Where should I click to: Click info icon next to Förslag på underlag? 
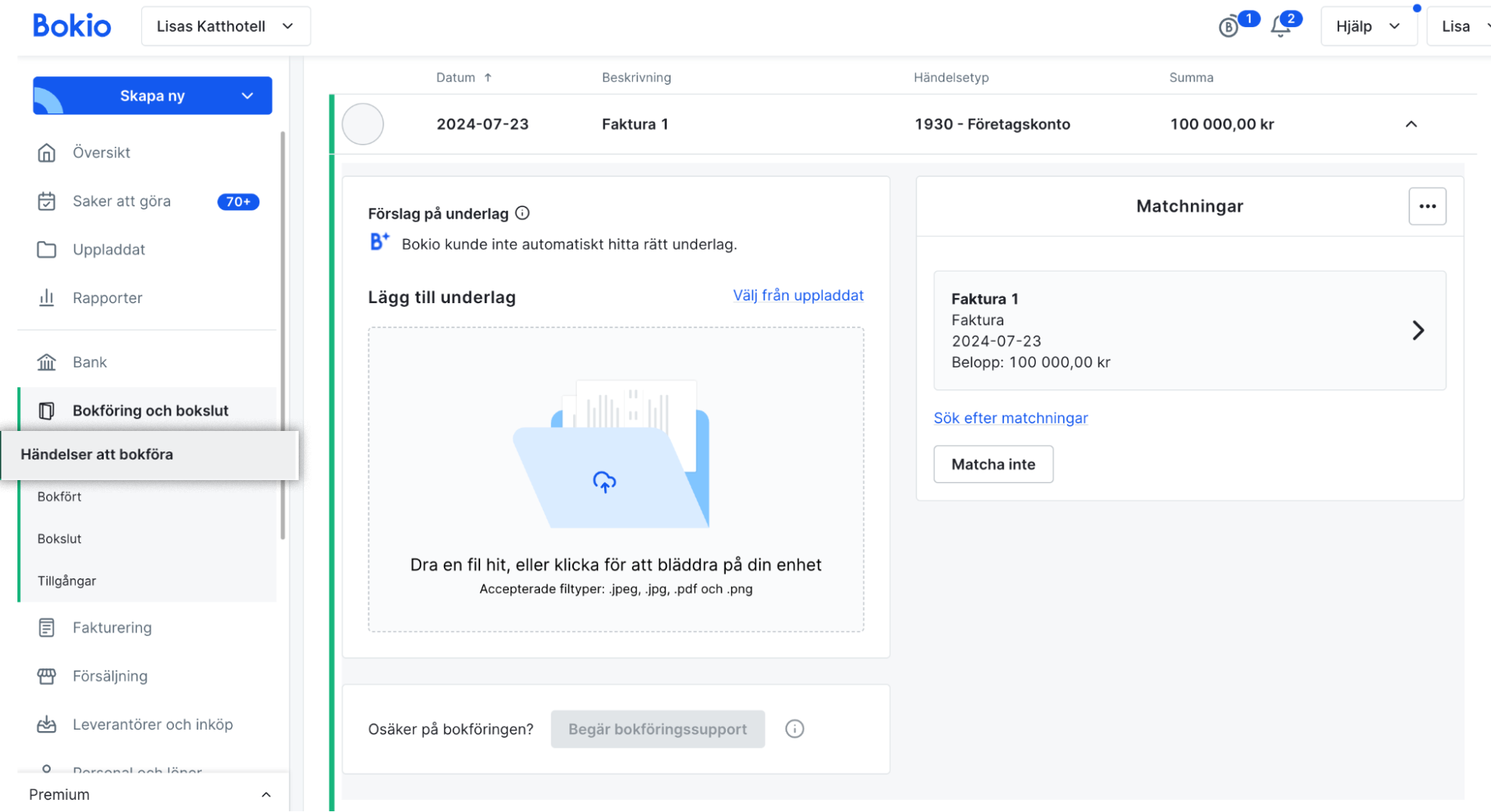click(x=522, y=213)
